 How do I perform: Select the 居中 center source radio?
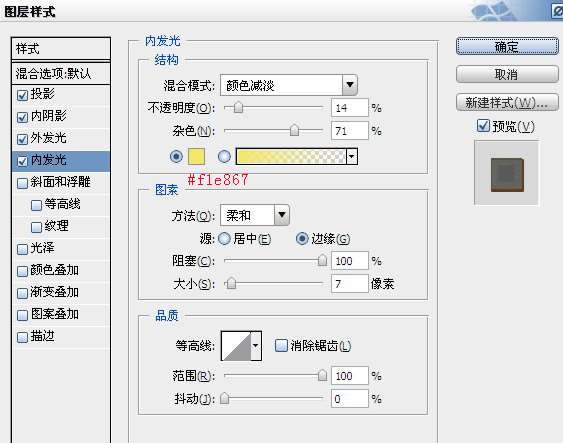[225, 239]
